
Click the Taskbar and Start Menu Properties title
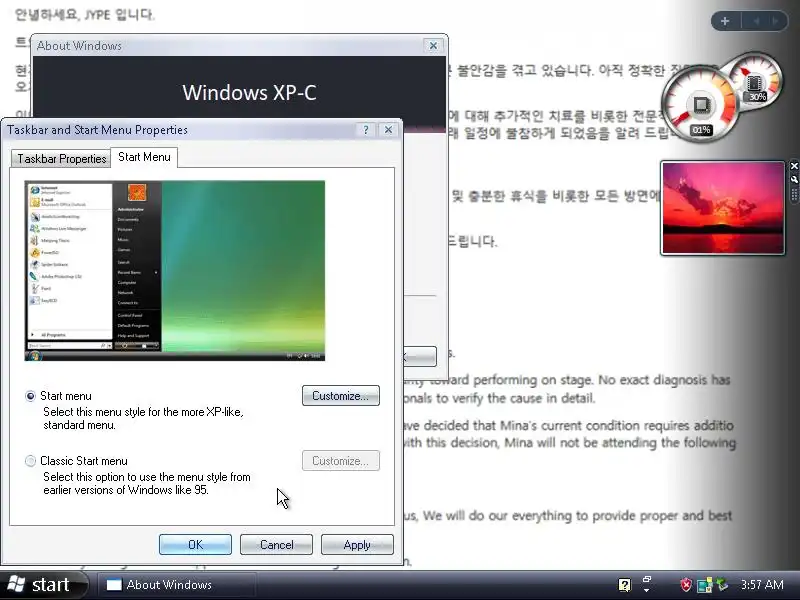[x=97, y=130]
